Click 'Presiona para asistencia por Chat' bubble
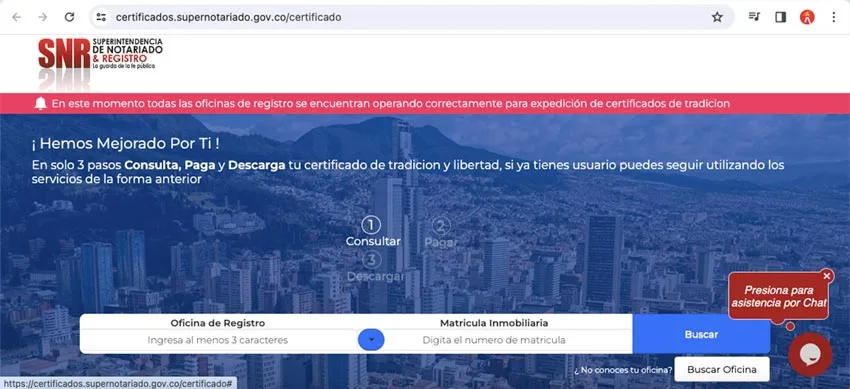This screenshot has height=389, width=850. pyautogui.click(x=778, y=296)
